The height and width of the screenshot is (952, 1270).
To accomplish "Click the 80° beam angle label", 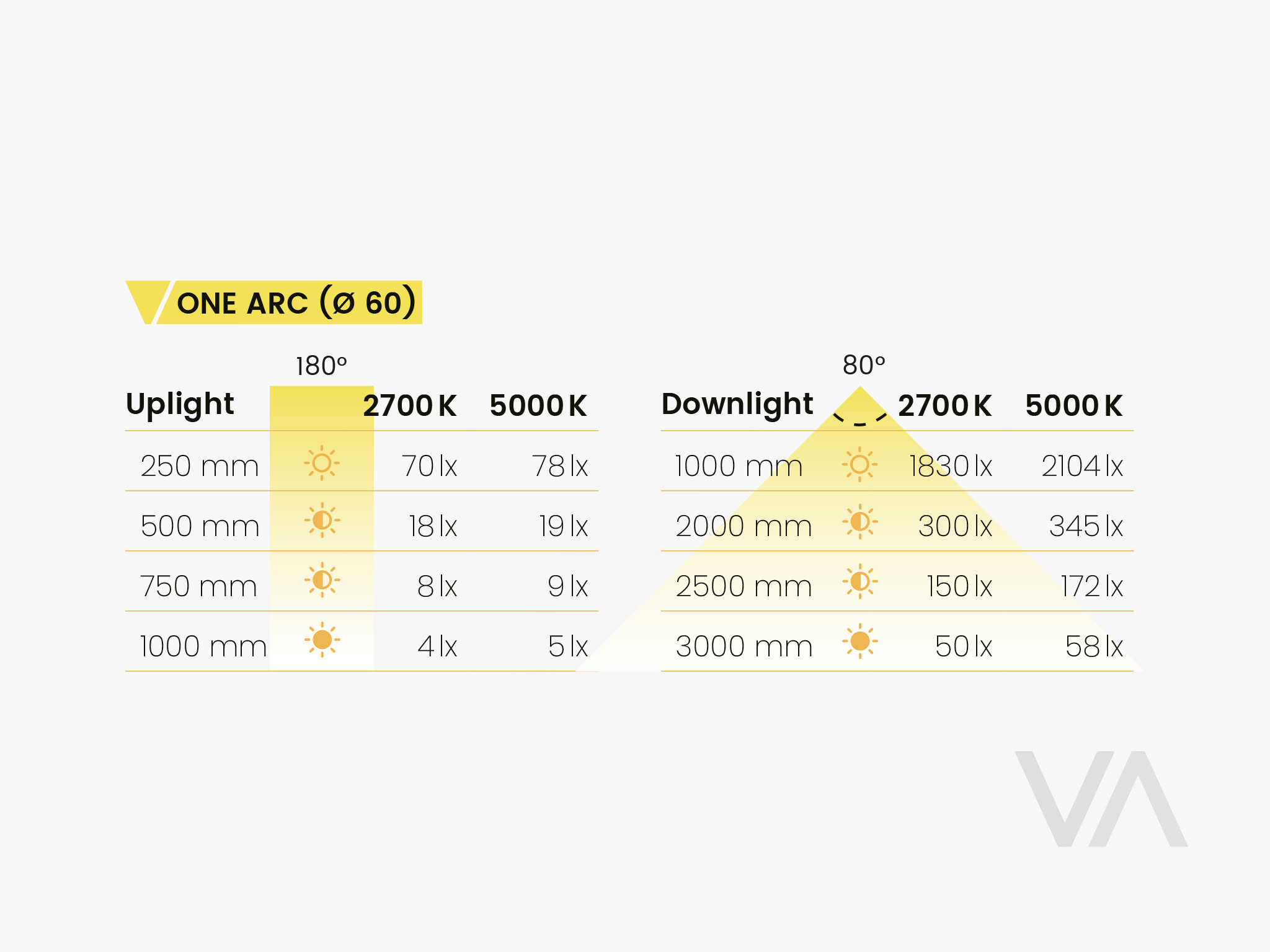I will 864,365.
